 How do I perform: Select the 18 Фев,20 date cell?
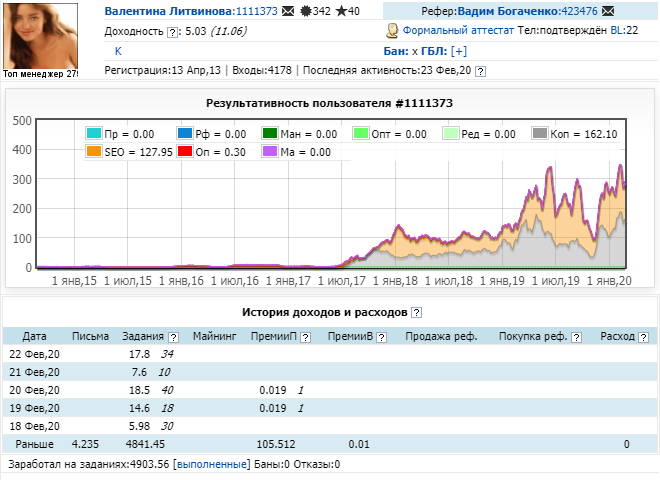point(35,426)
